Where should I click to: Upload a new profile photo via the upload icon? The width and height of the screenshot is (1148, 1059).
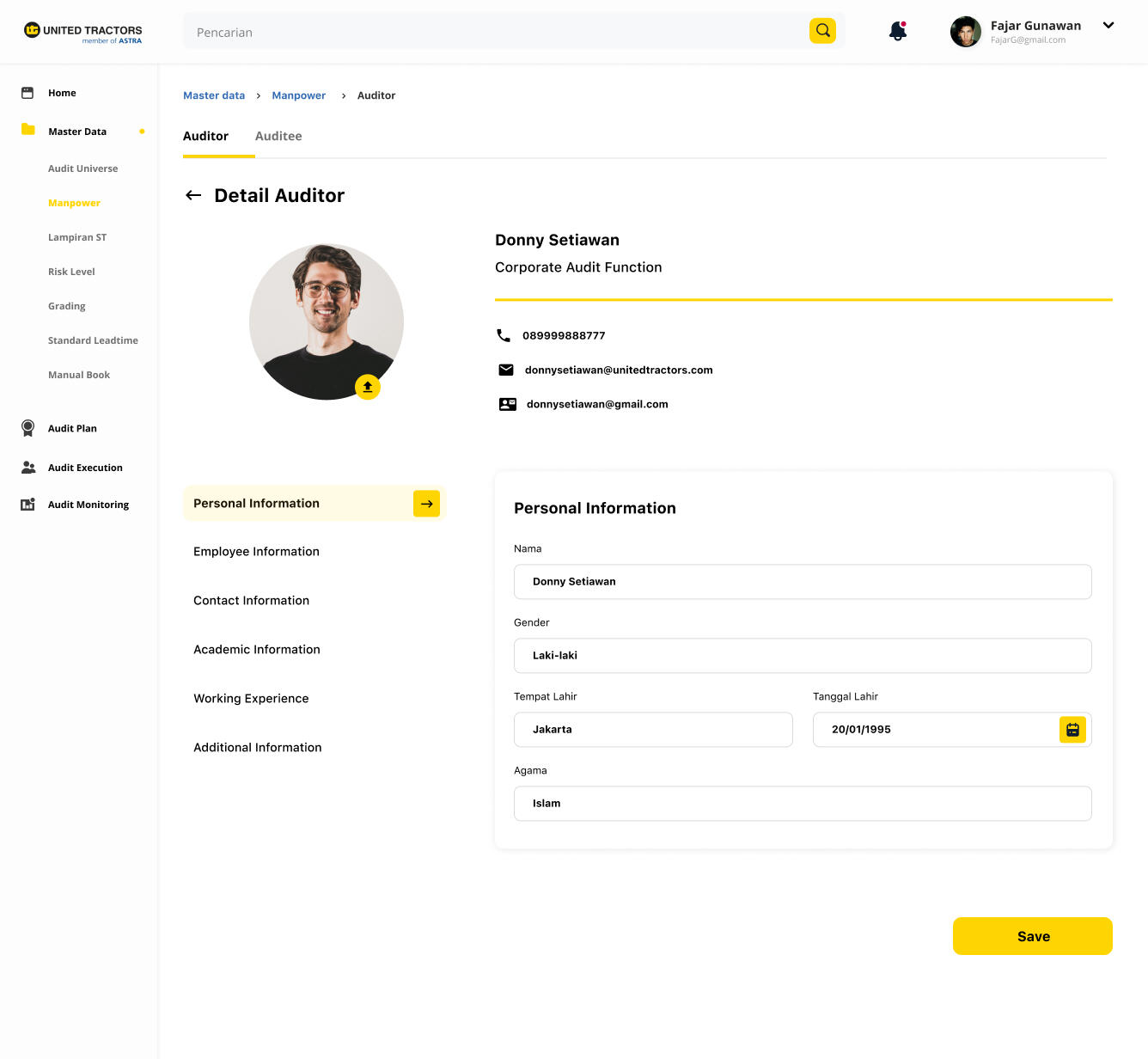click(x=368, y=387)
